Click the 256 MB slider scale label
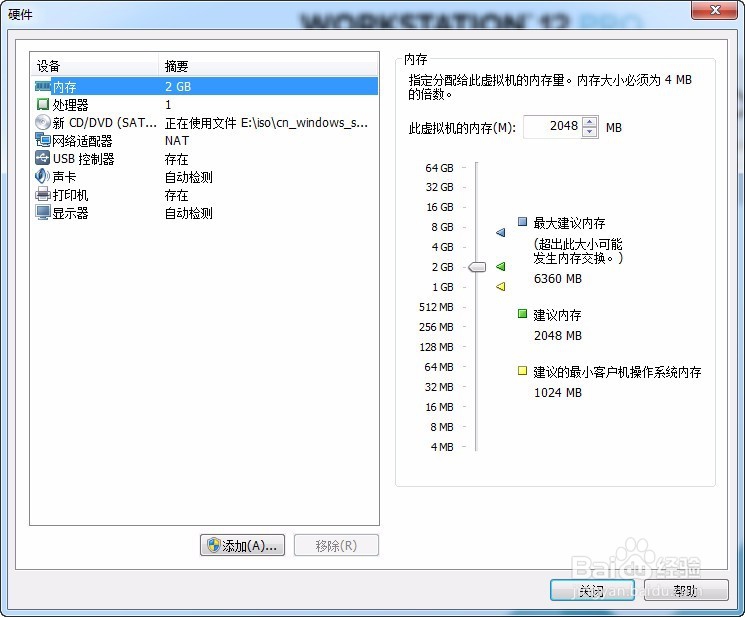The width and height of the screenshot is (745, 617). click(436, 327)
